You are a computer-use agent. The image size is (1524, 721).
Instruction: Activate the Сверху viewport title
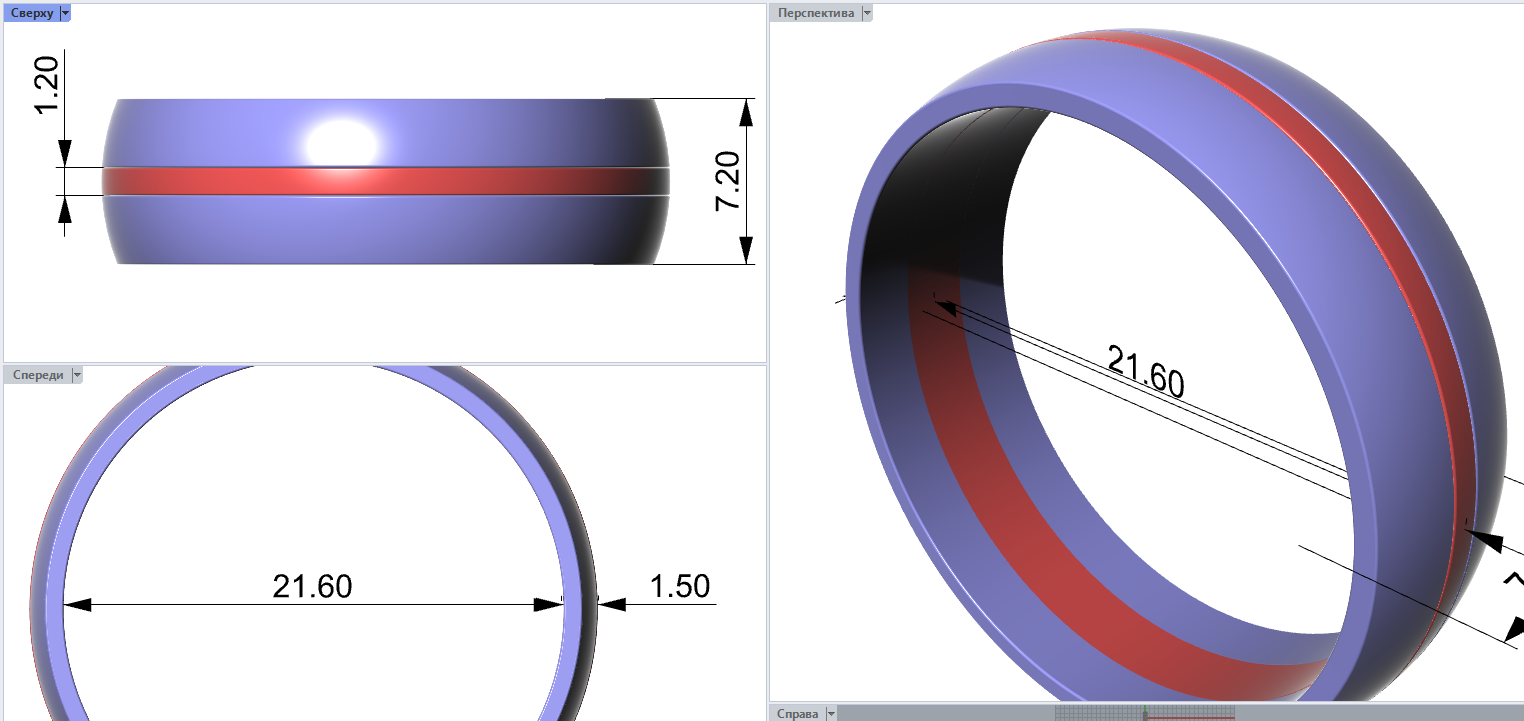coord(31,13)
